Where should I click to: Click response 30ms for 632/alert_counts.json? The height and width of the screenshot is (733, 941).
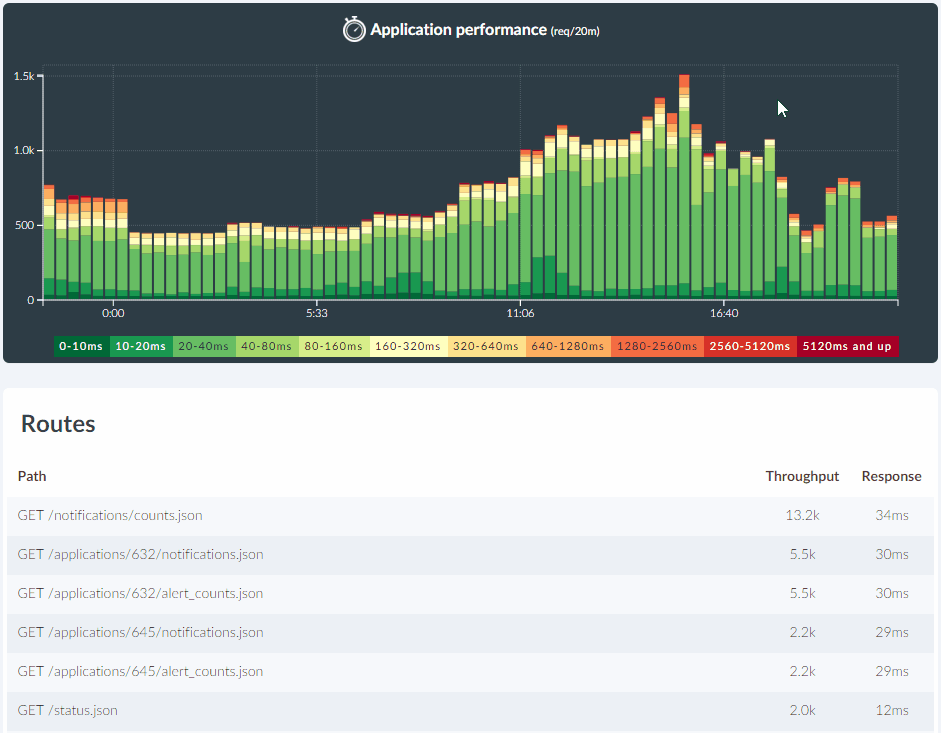point(892,593)
